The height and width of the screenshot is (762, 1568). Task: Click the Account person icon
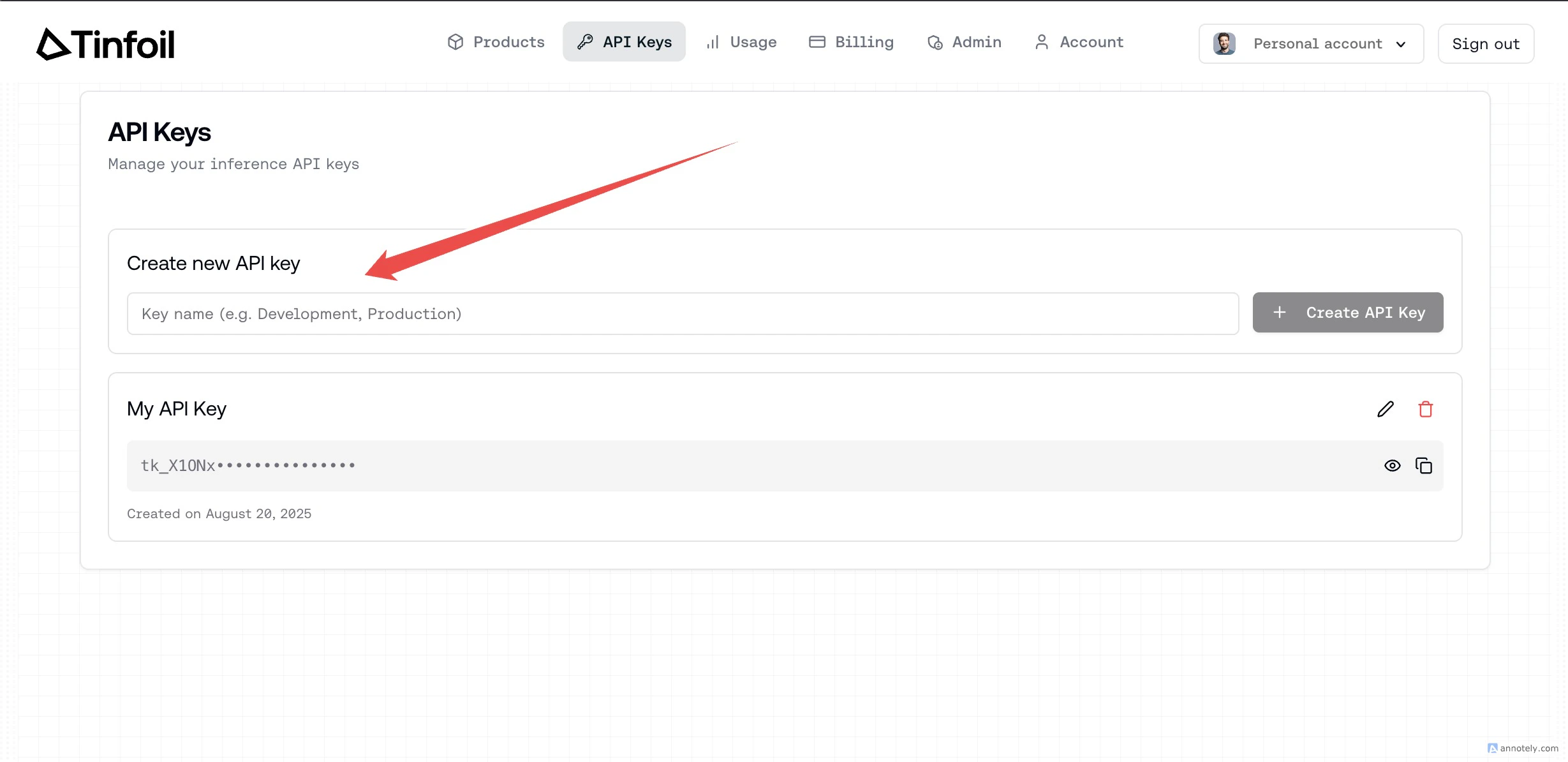click(1042, 41)
